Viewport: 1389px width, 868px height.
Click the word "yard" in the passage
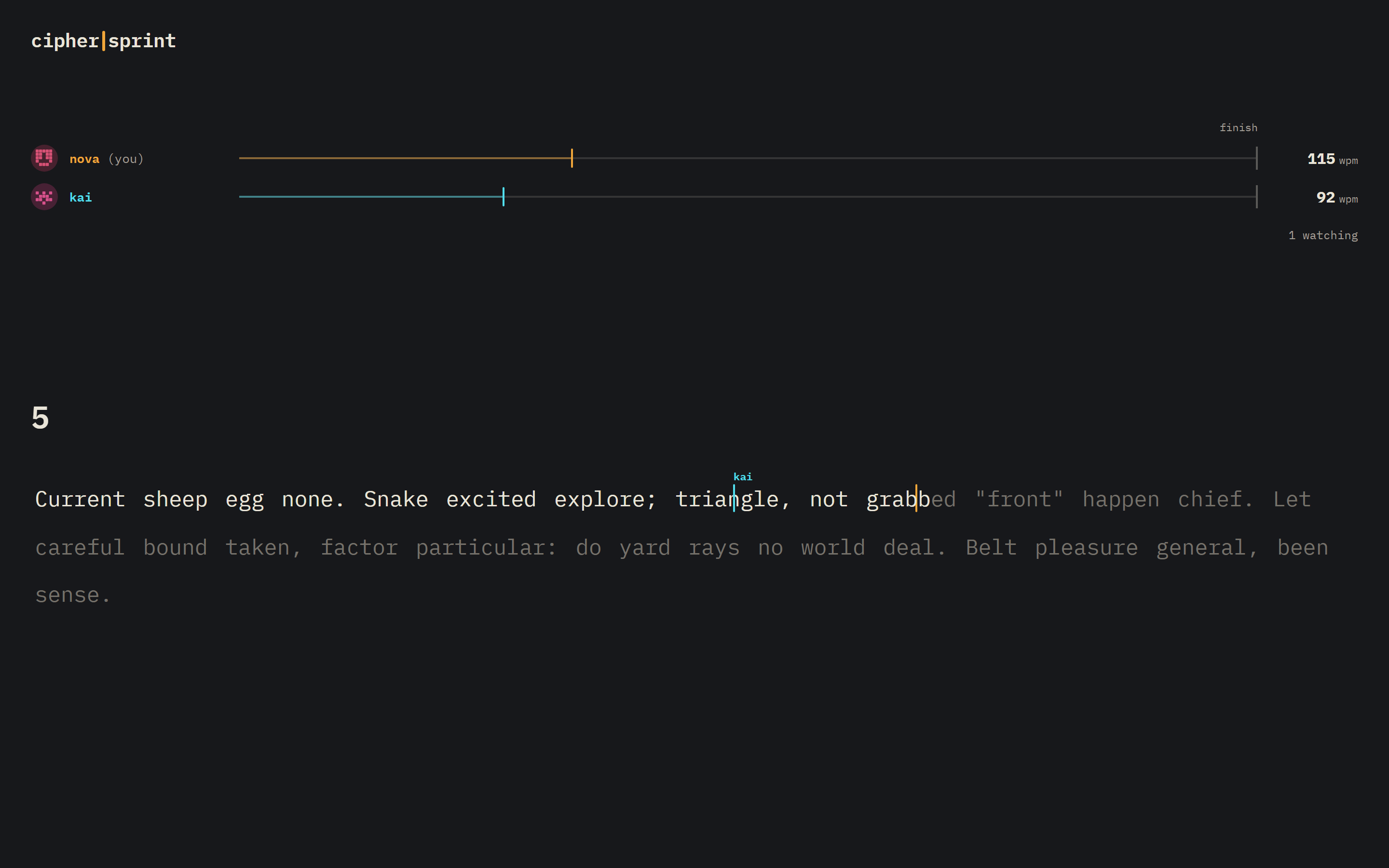[645, 548]
